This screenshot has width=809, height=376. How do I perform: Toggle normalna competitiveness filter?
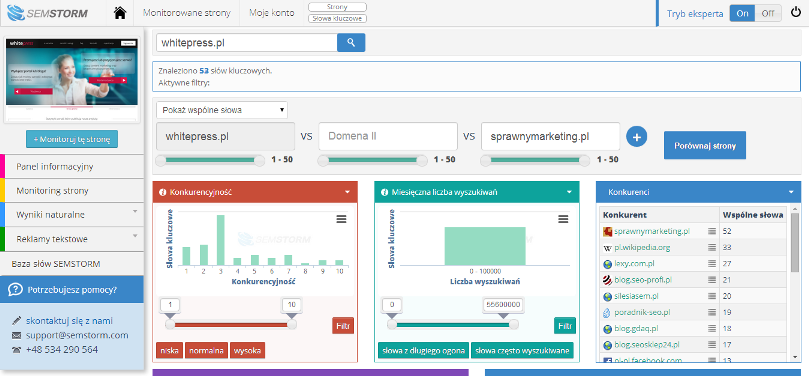tap(206, 351)
